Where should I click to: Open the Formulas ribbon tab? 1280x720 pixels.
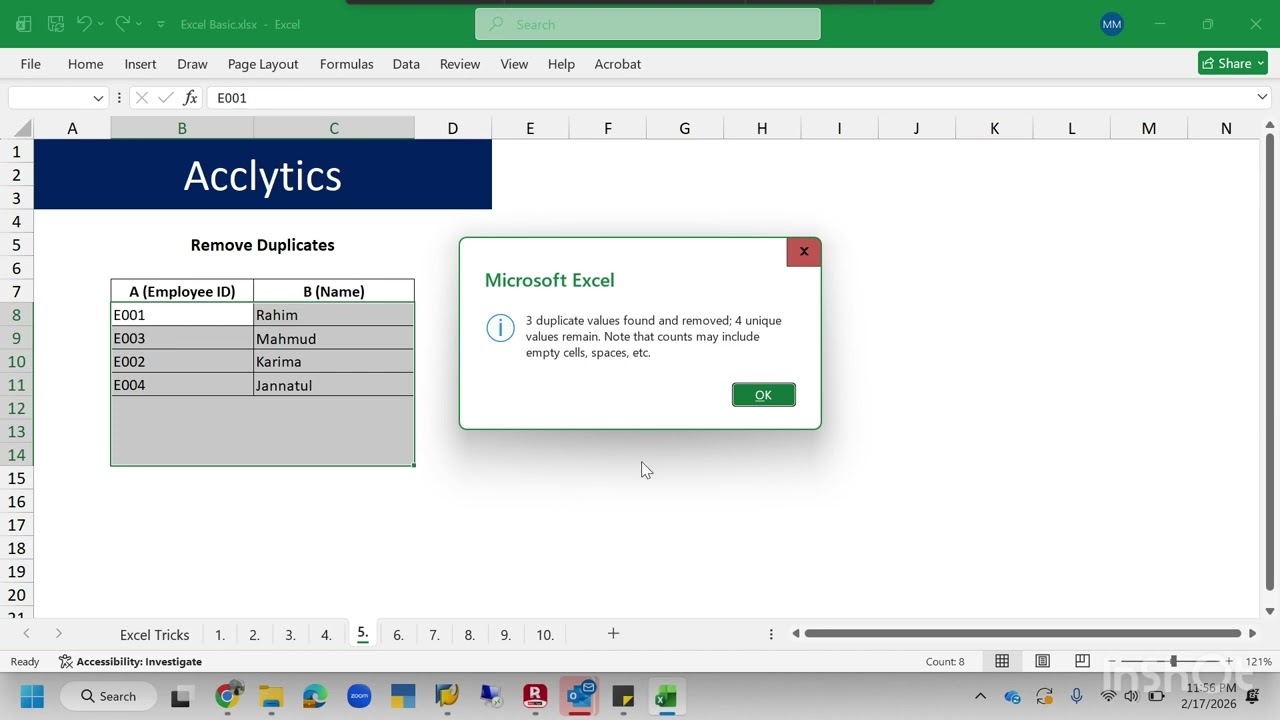pyautogui.click(x=346, y=64)
